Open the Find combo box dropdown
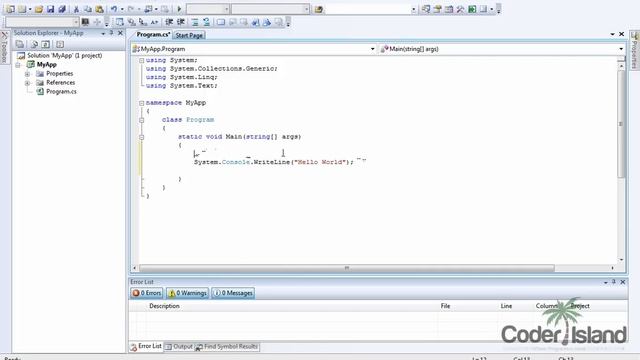The height and width of the screenshot is (360, 640). [x=413, y=9]
